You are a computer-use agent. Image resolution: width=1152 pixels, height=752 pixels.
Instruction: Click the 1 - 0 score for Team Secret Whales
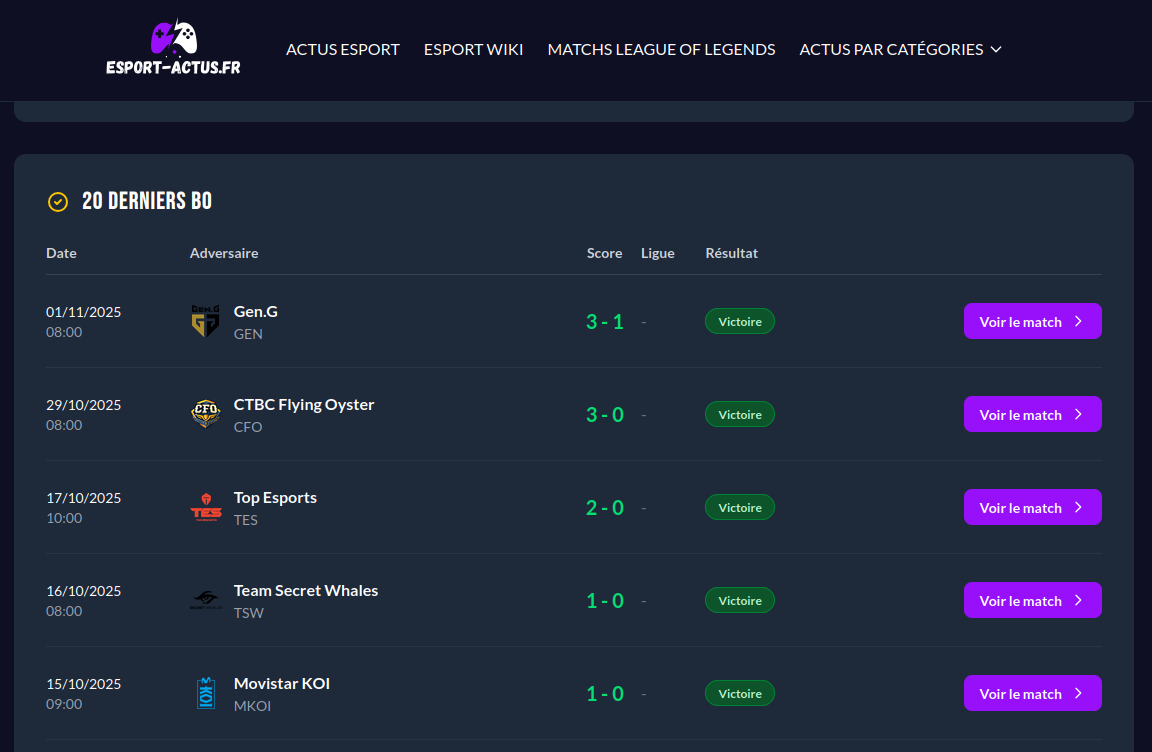point(605,600)
